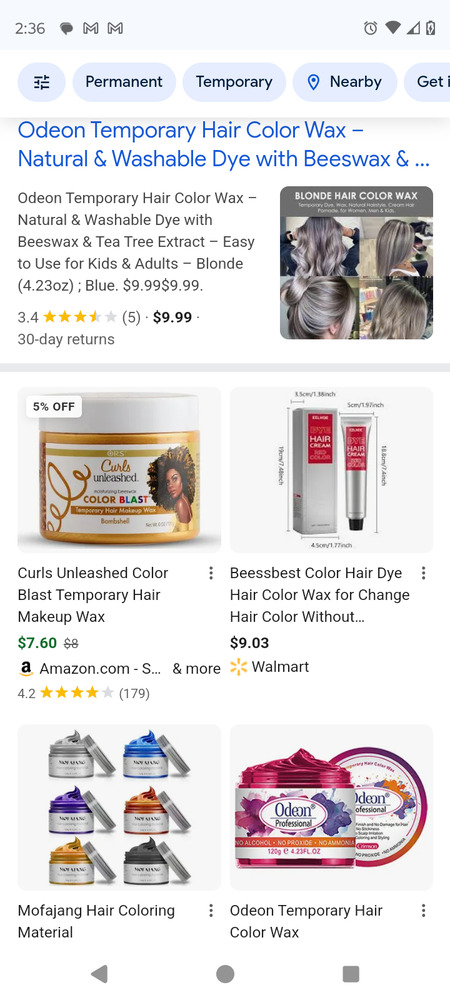This screenshot has width=450, height=1000.
Task: Select the Nearby filter chip
Action: [x=345, y=82]
